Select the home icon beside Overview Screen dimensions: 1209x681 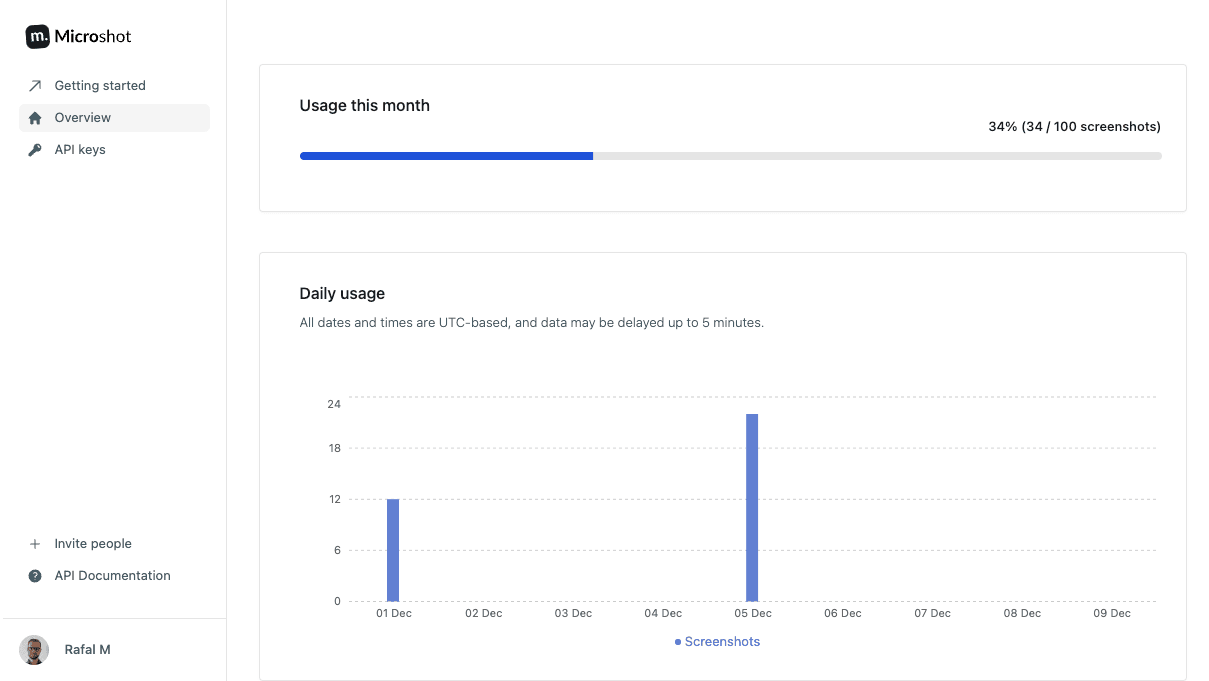point(36,117)
